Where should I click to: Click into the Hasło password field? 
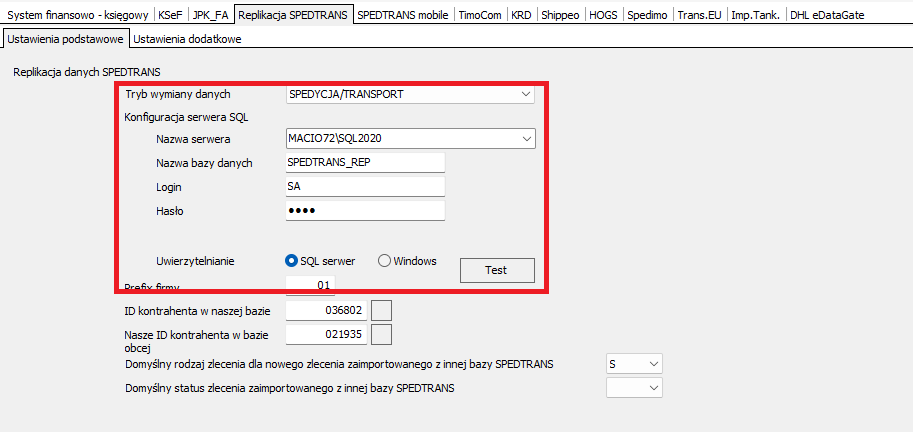[364, 211]
